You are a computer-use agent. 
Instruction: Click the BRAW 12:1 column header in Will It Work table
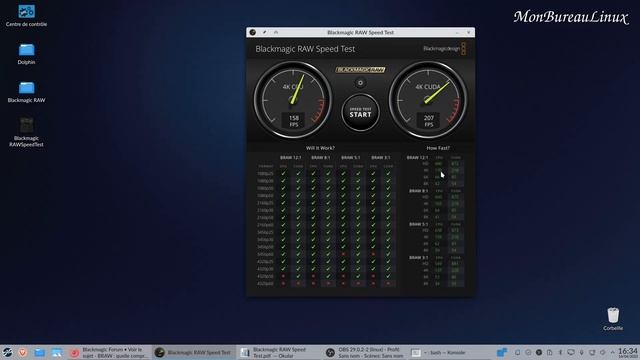(x=291, y=158)
